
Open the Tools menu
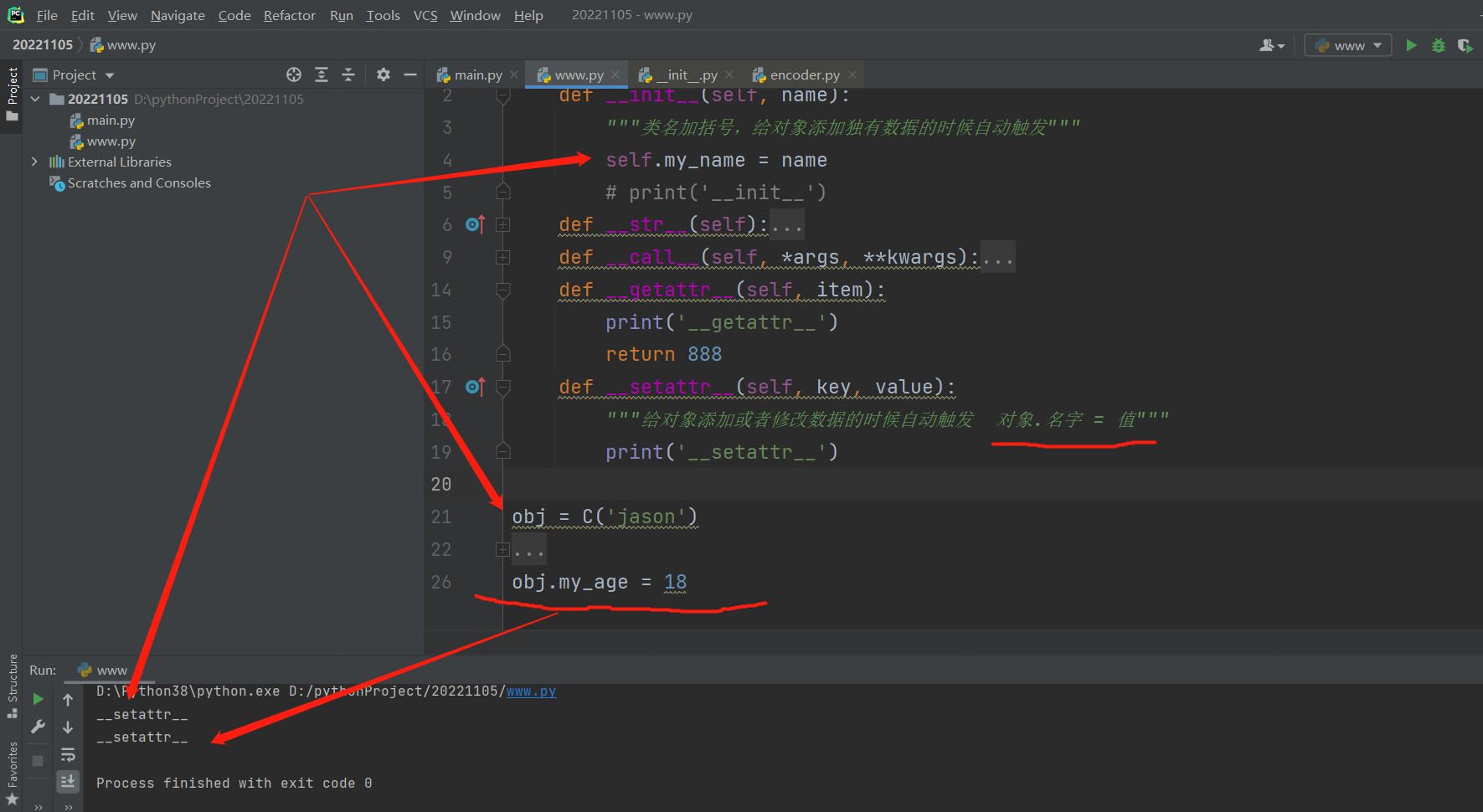[384, 15]
